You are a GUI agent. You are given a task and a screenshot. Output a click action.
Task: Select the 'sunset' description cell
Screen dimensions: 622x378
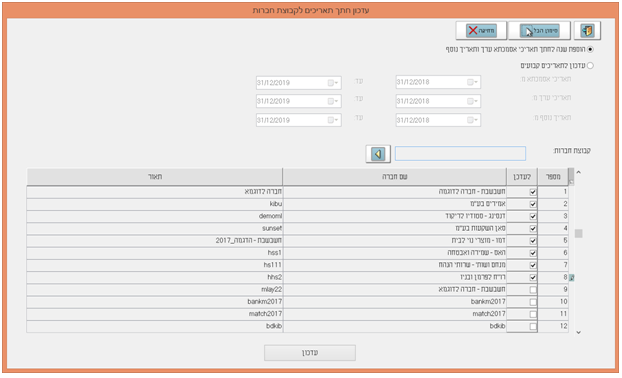(x=155, y=228)
